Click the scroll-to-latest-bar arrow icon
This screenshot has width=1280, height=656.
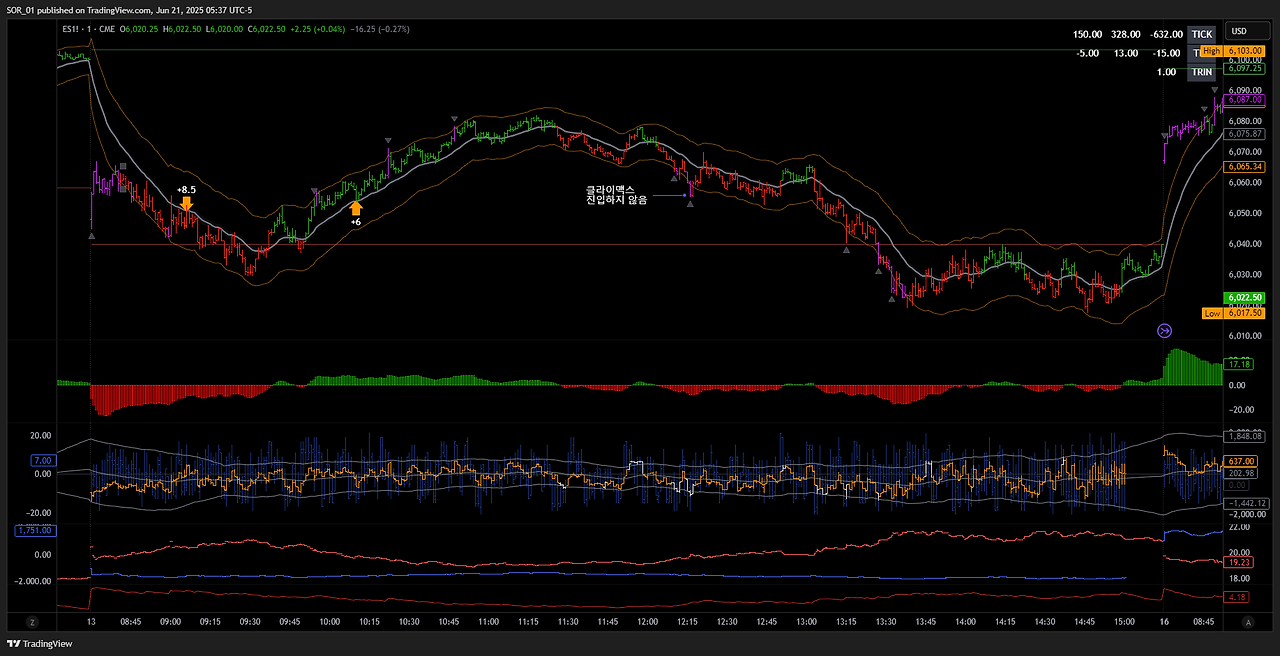pos(1164,330)
